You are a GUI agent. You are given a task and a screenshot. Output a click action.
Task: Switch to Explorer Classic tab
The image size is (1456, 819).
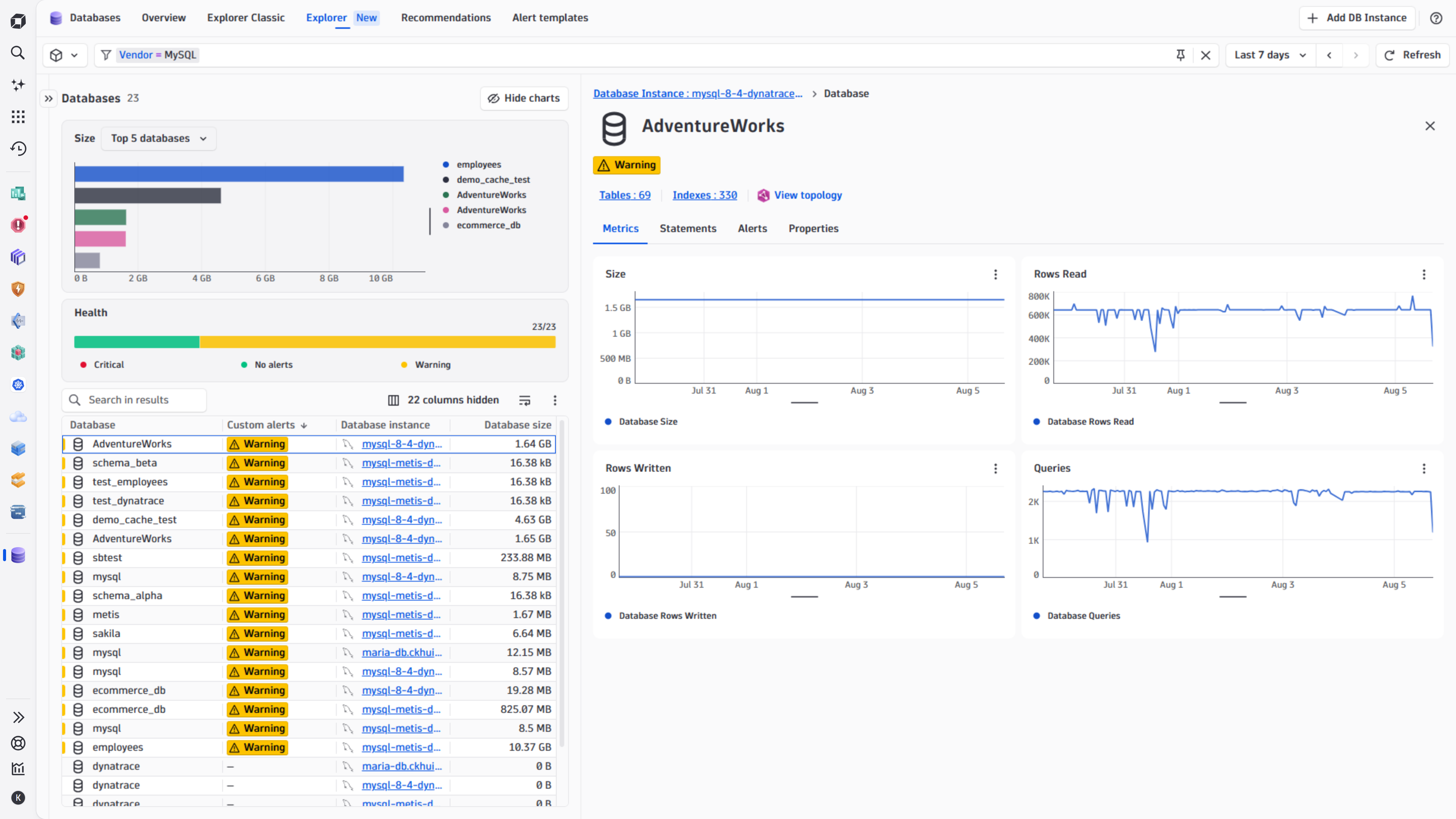(246, 18)
